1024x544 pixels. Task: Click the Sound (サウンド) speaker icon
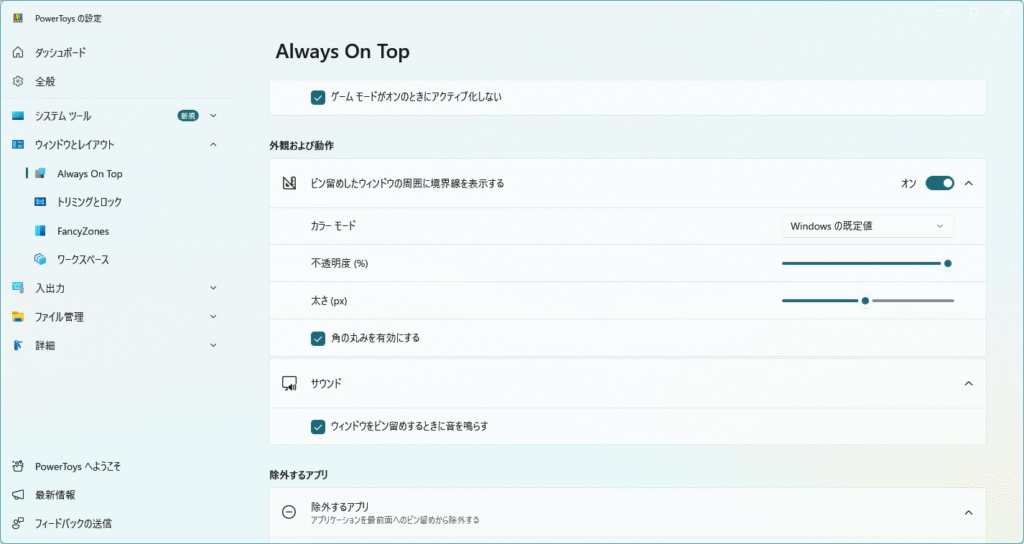289,383
